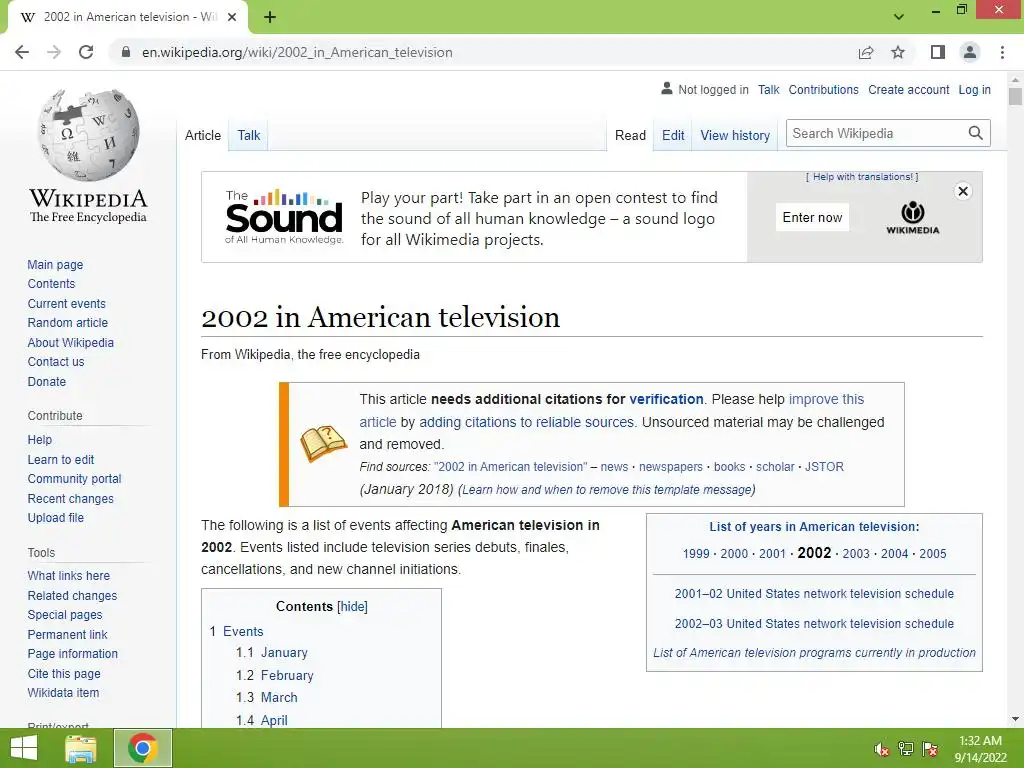Jump to 1.2 February section

[x=274, y=675]
